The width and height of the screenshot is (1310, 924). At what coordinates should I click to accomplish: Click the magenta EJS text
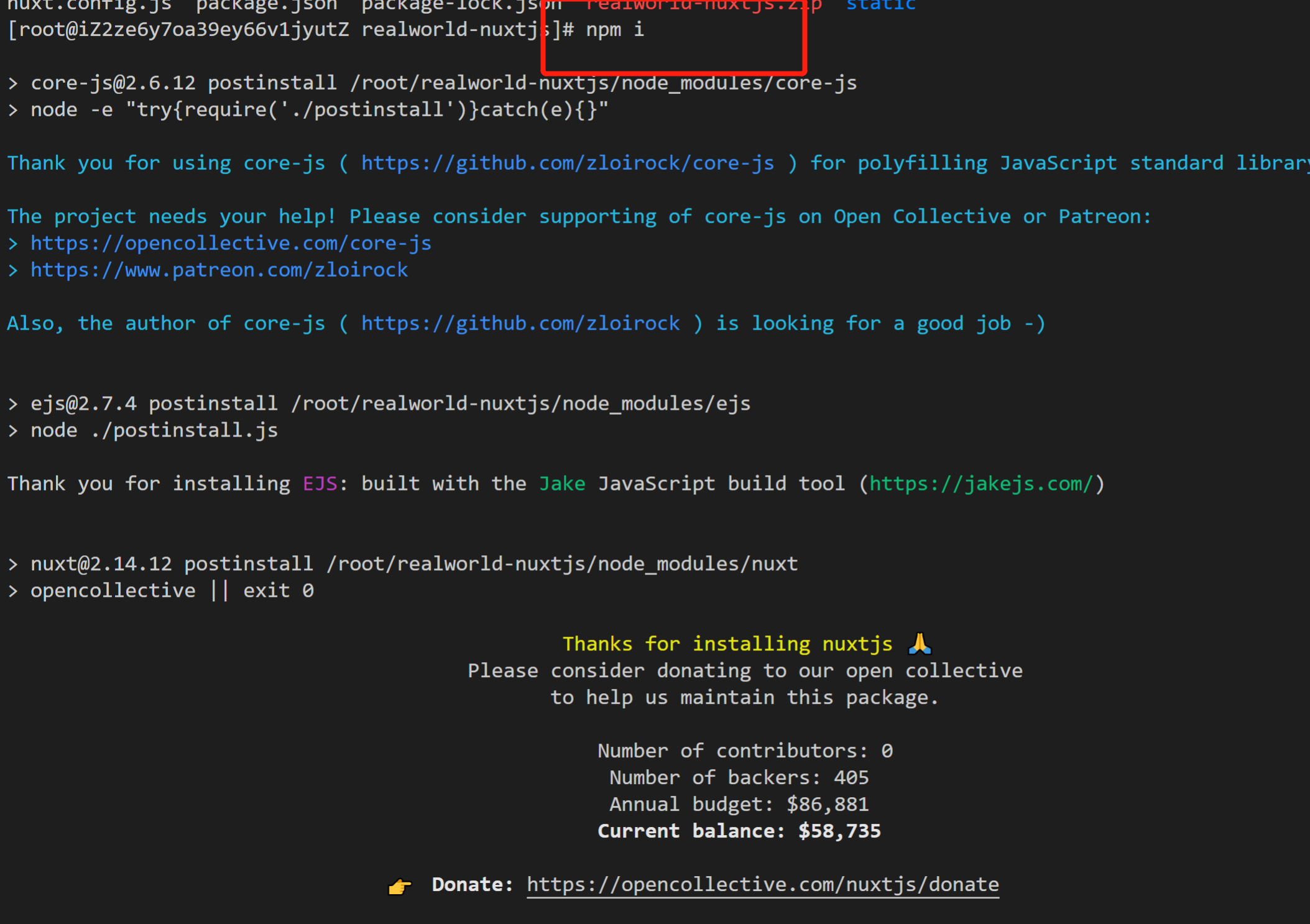320,484
